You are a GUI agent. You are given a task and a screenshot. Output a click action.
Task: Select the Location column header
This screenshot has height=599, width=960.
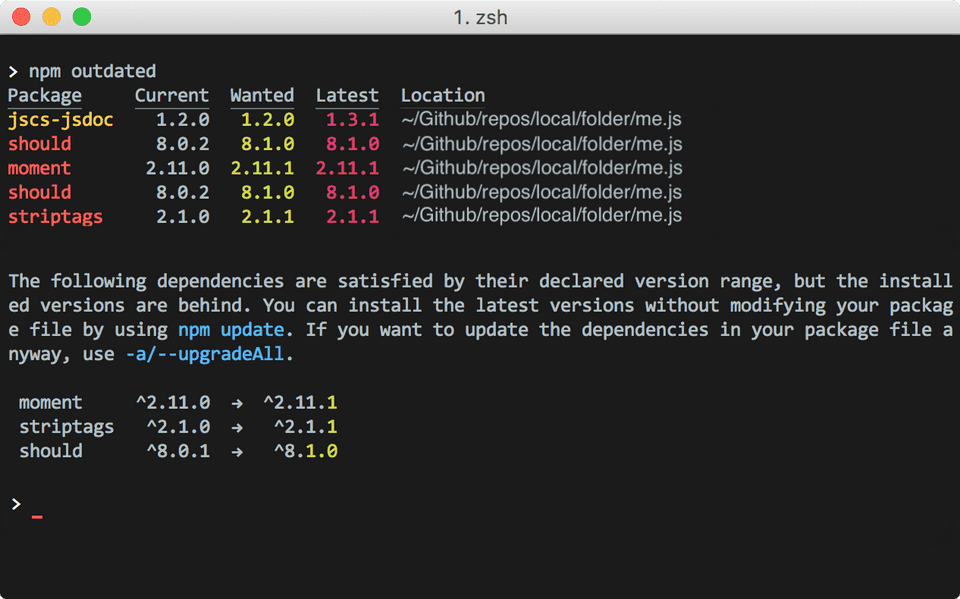443,96
